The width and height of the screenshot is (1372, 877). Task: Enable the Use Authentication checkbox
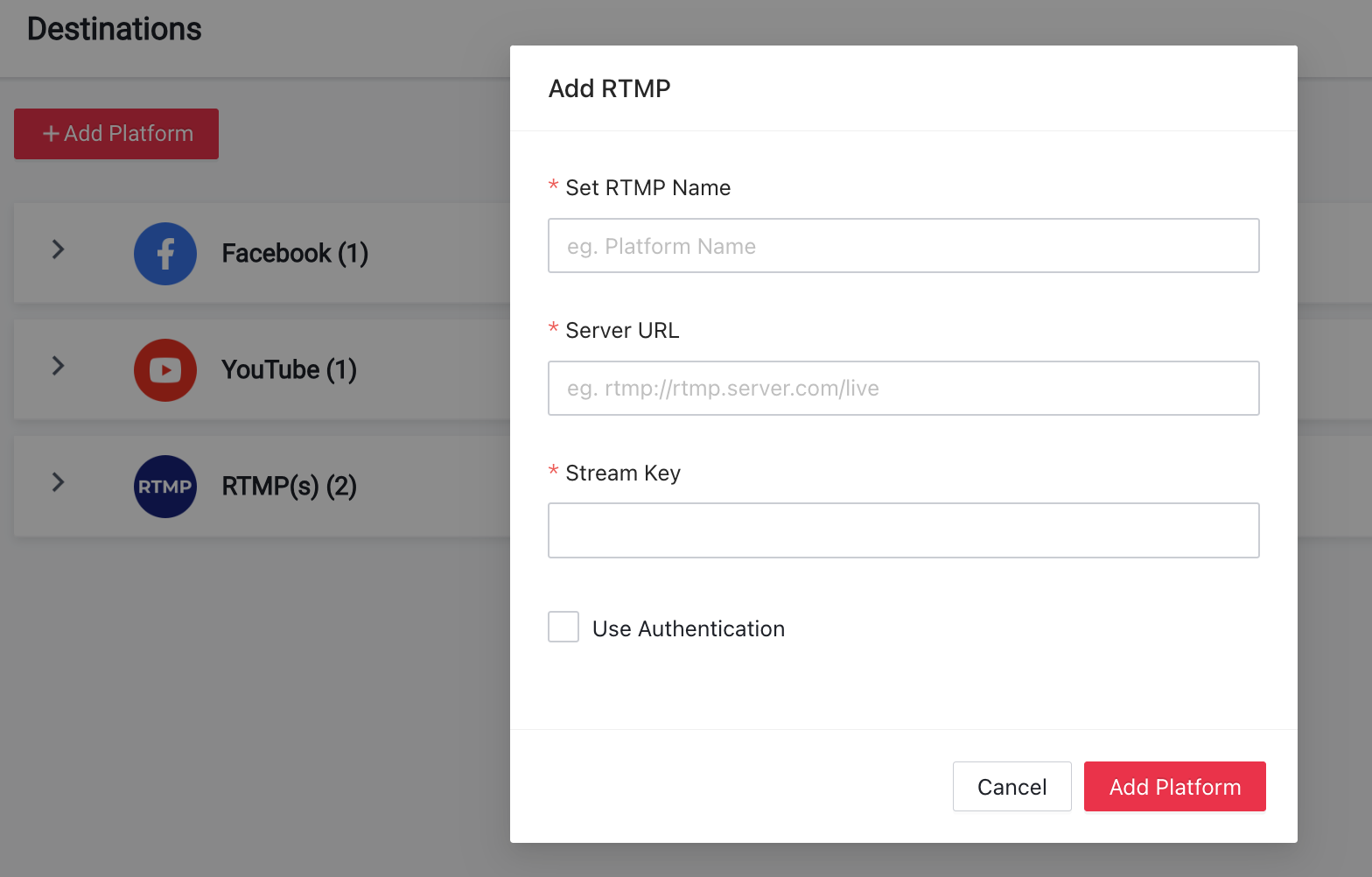tap(563, 627)
